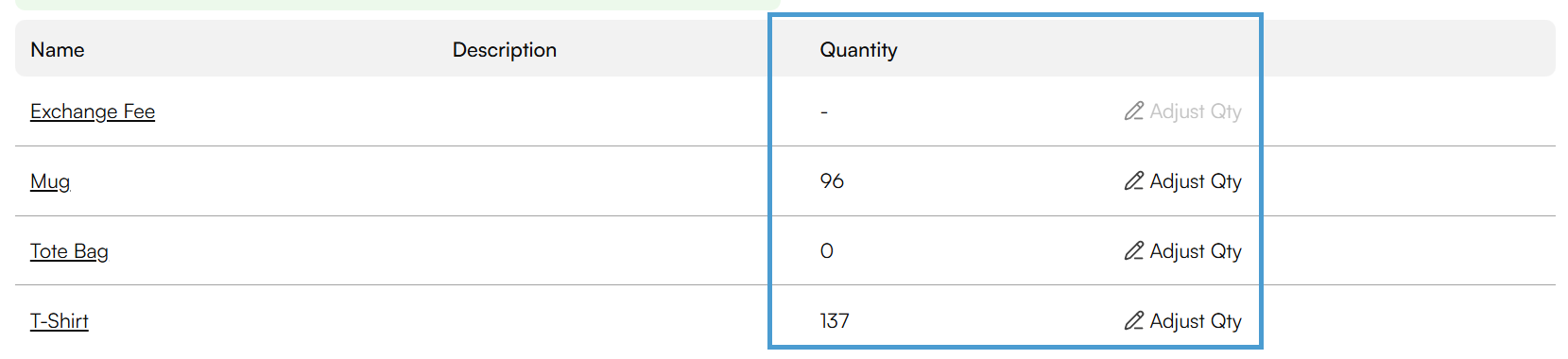Click the Quantity column header
This screenshot has height=359, width=1568.
(x=858, y=50)
